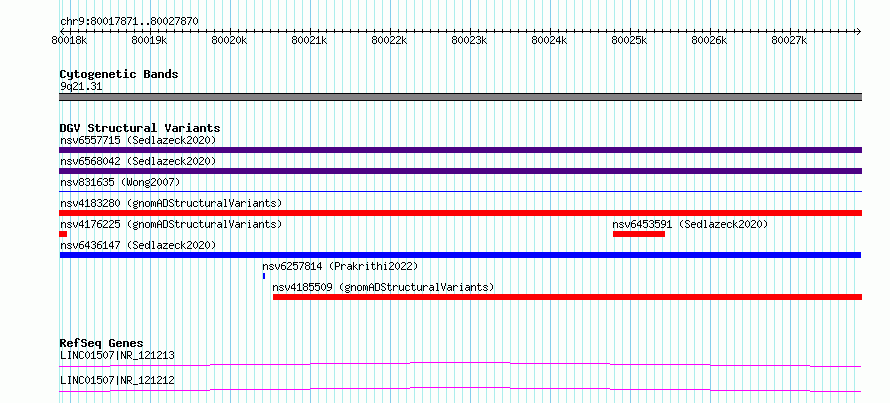890x403 pixels.
Task: Open the nsv6453591 (Sedlazeck2020) label
Action: pos(690,224)
